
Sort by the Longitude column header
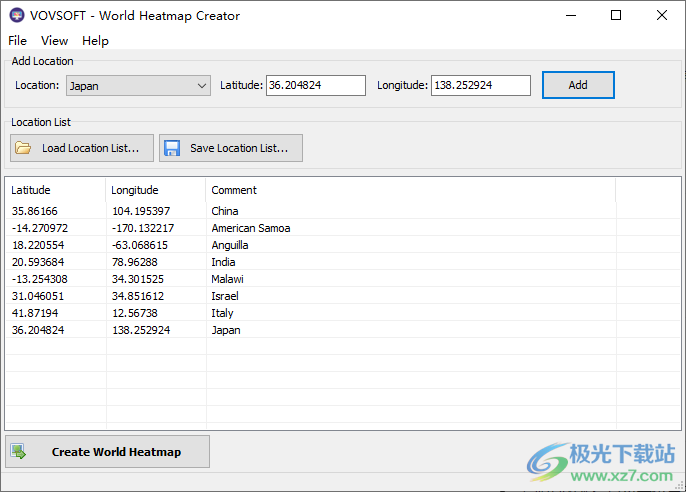pos(155,190)
